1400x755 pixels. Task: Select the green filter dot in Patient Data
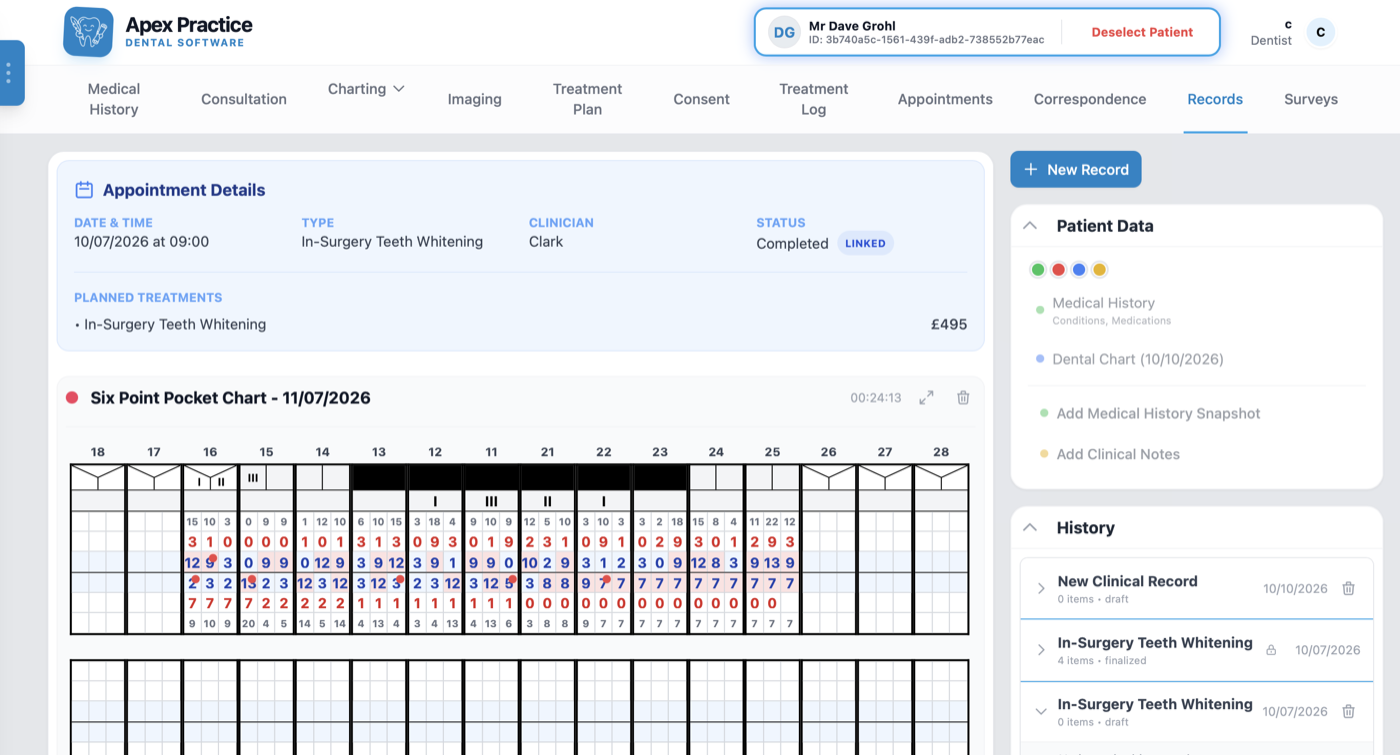click(x=1038, y=270)
